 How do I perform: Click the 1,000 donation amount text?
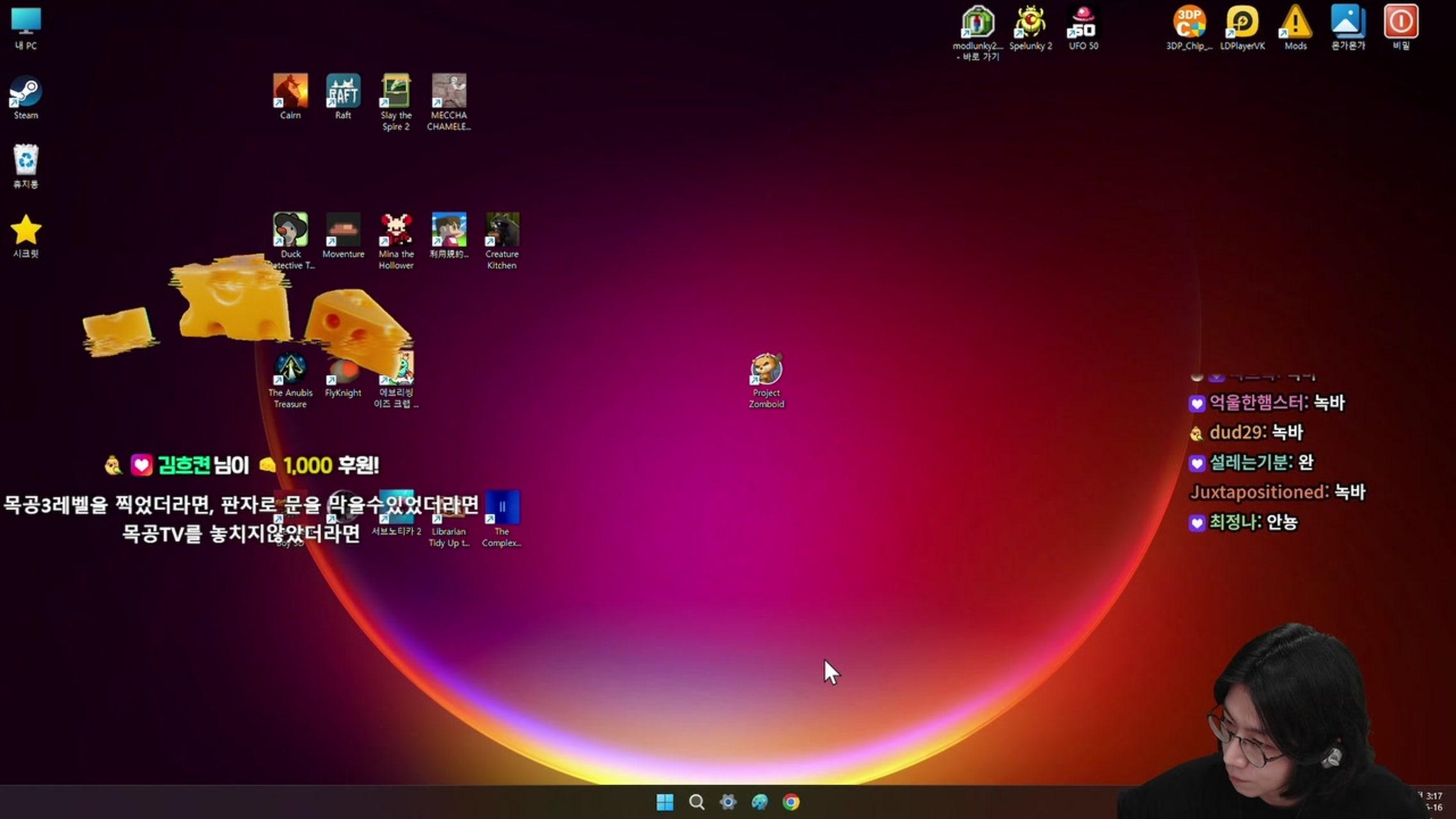[x=308, y=465]
